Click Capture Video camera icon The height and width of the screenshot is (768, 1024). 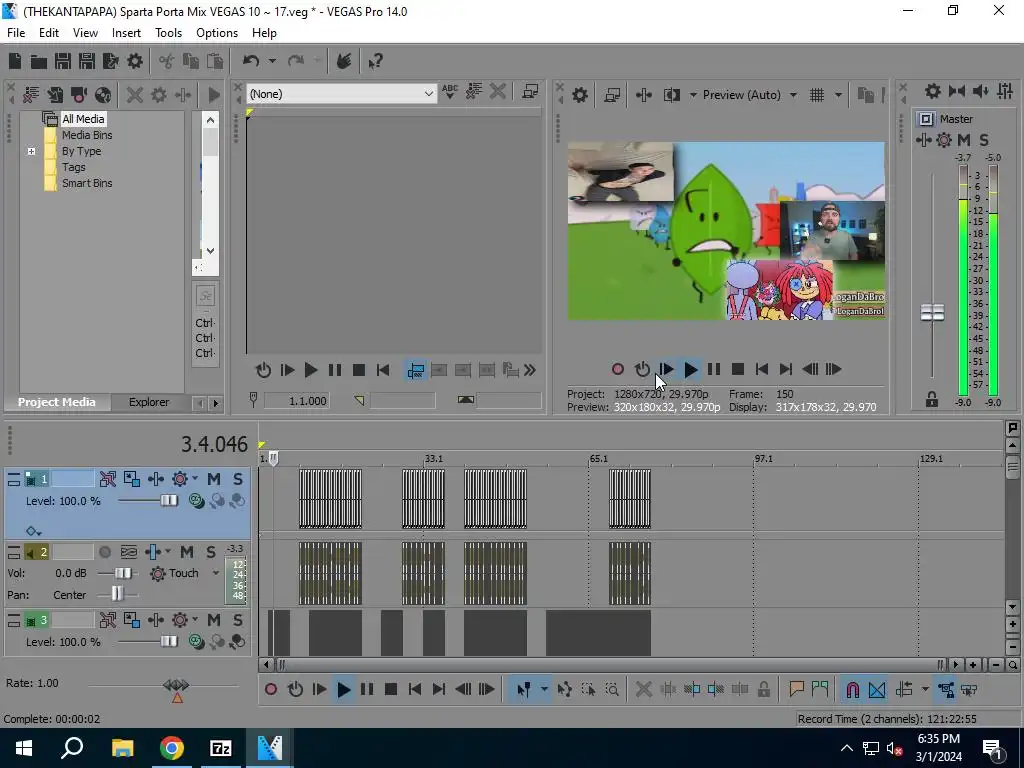coord(79,95)
